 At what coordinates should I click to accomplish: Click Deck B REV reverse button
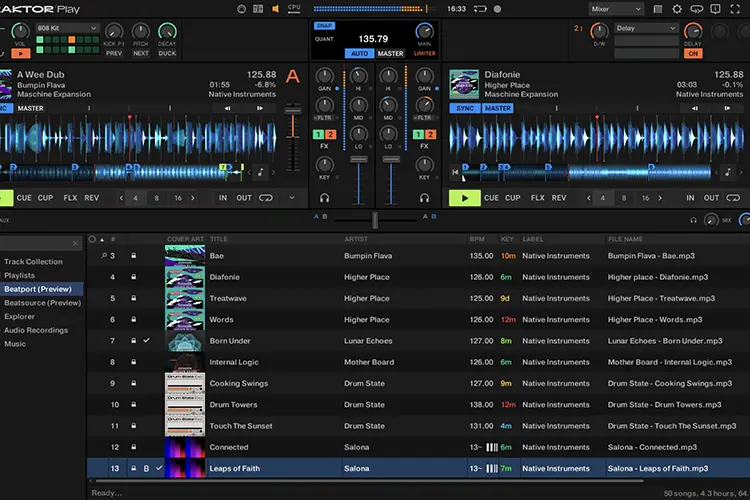point(559,198)
